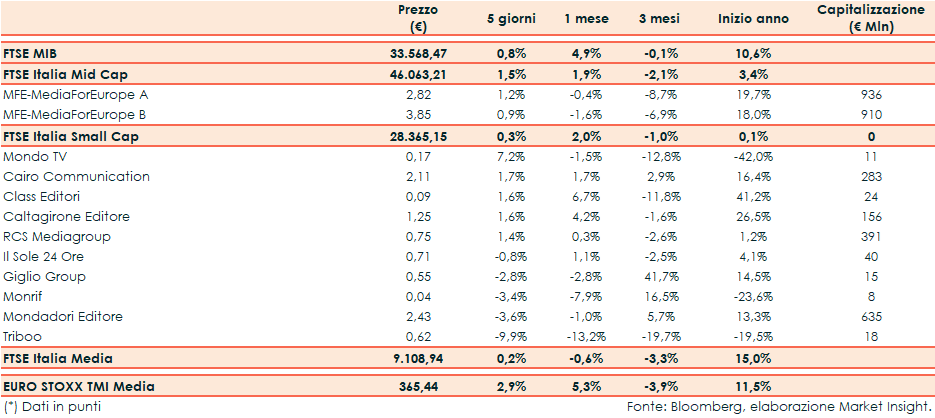Click the Prezzo (€) column header
The width and height of the screenshot is (935, 418).
[x=417, y=18]
